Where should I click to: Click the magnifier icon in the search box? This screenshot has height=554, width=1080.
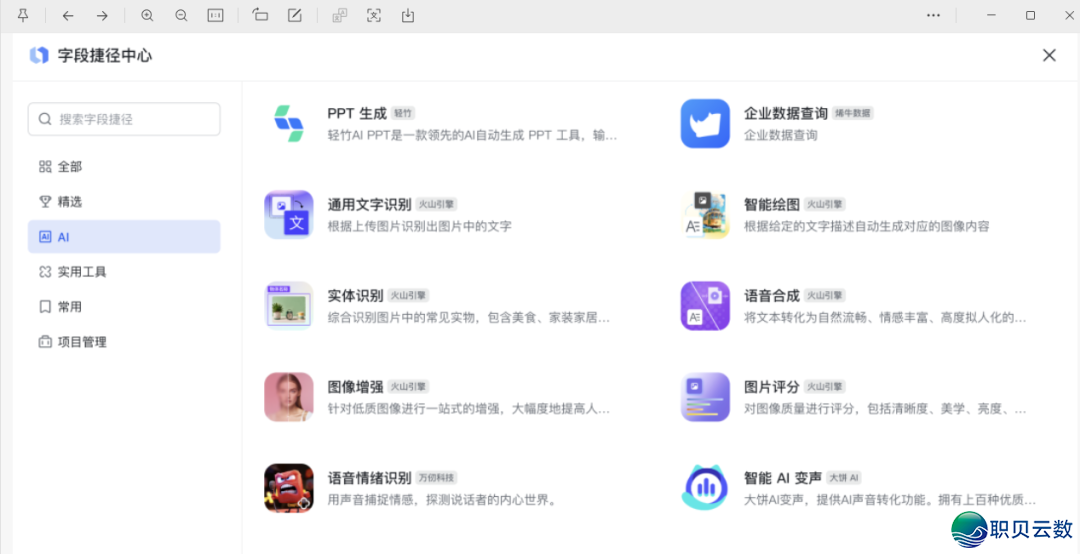[45, 119]
